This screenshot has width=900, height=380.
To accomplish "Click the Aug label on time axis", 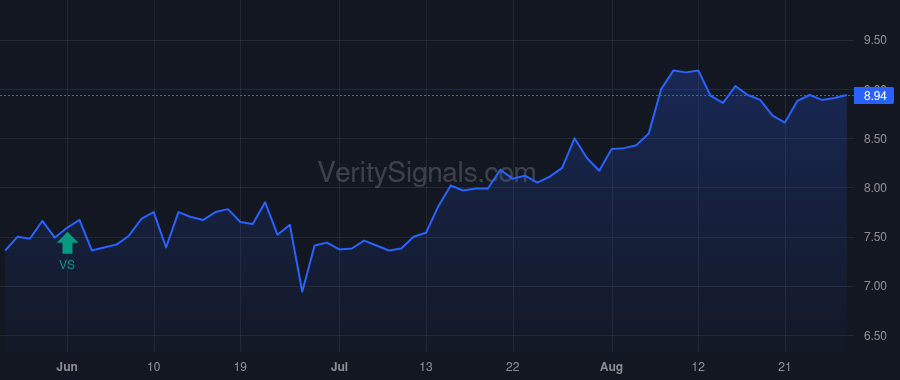I will click(x=612, y=366).
